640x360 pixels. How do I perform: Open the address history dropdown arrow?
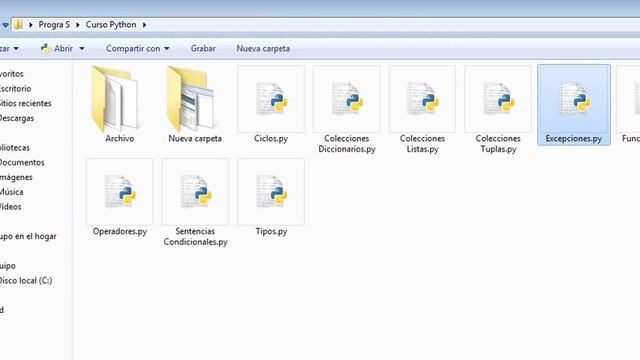click(5, 25)
